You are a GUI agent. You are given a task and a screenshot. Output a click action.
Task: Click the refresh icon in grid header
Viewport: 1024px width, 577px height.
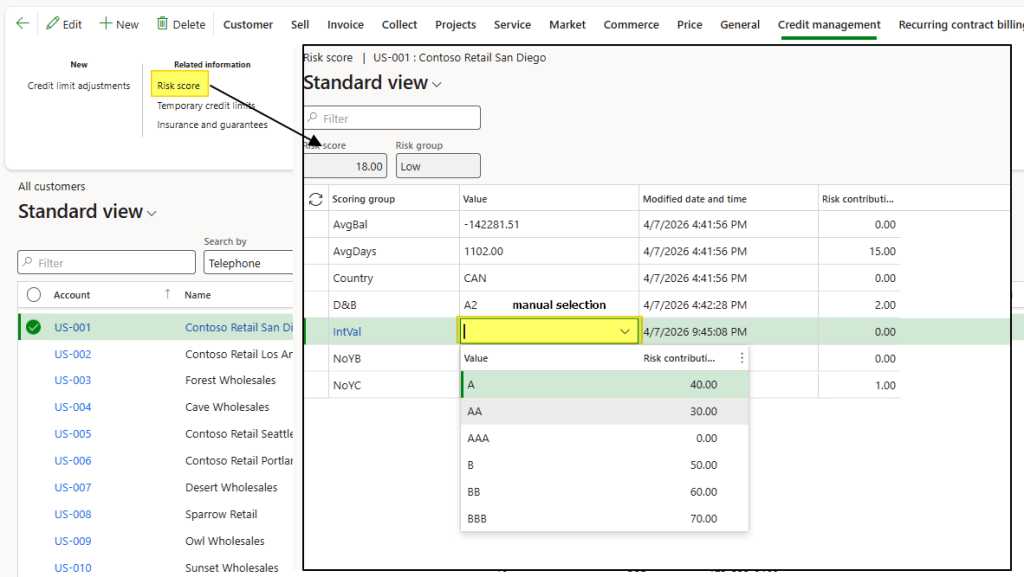point(316,199)
